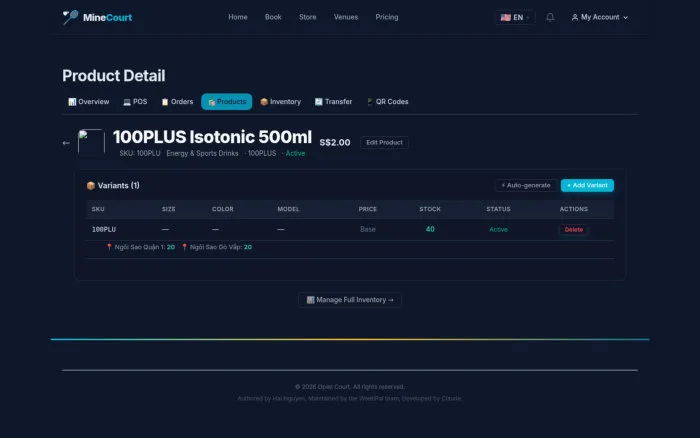700x438 pixels.
Task: Click the Base price cell
Action: click(x=367, y=229)
